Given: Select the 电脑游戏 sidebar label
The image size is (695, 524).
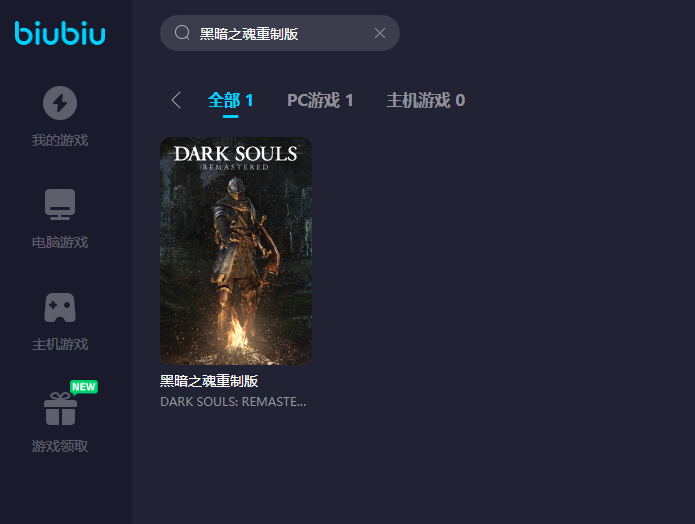Looking at the screenshot, I should pyautogui.click(x=60, y=242).
